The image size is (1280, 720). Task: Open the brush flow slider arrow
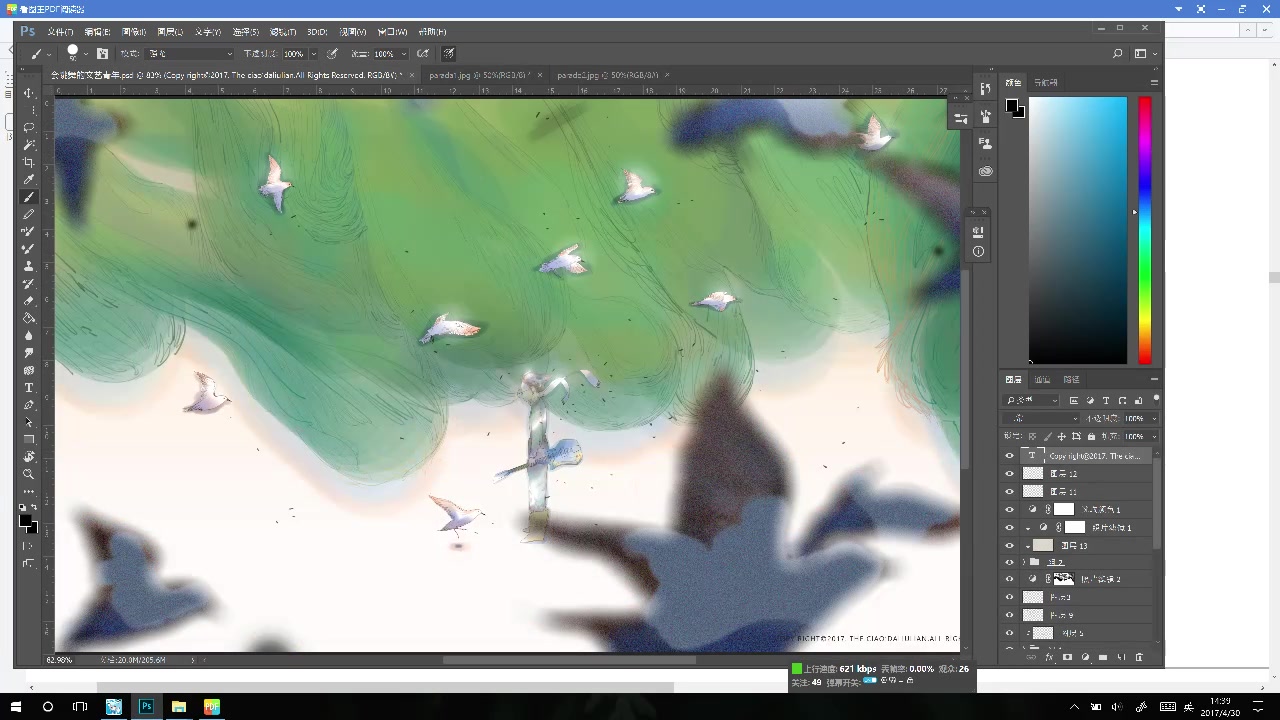pos(404,54)
